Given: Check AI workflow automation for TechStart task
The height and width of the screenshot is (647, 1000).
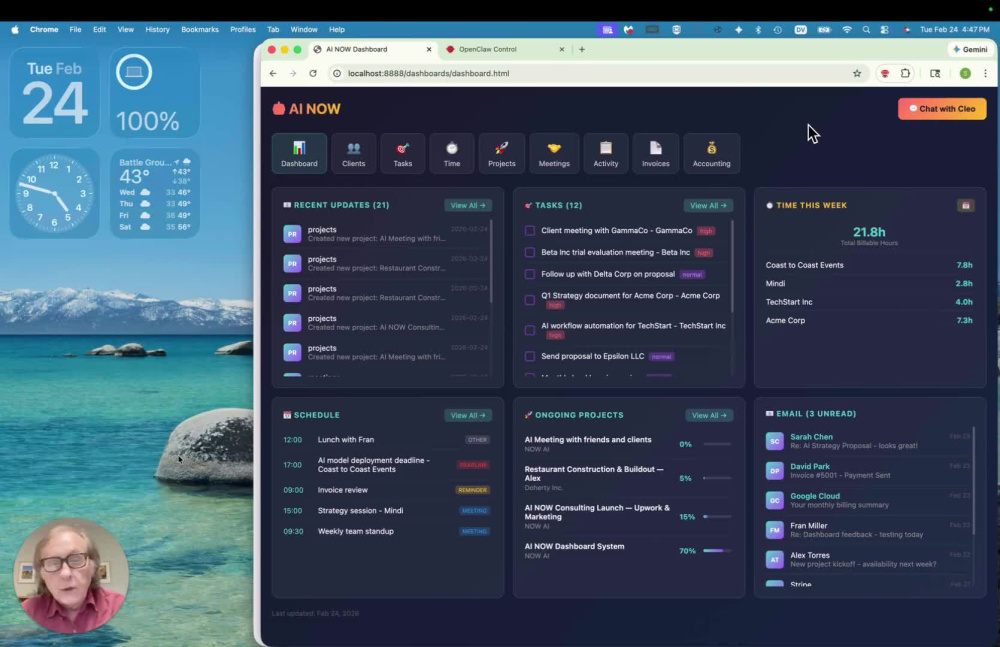Looking at the screenshot, I should [529, 330].
